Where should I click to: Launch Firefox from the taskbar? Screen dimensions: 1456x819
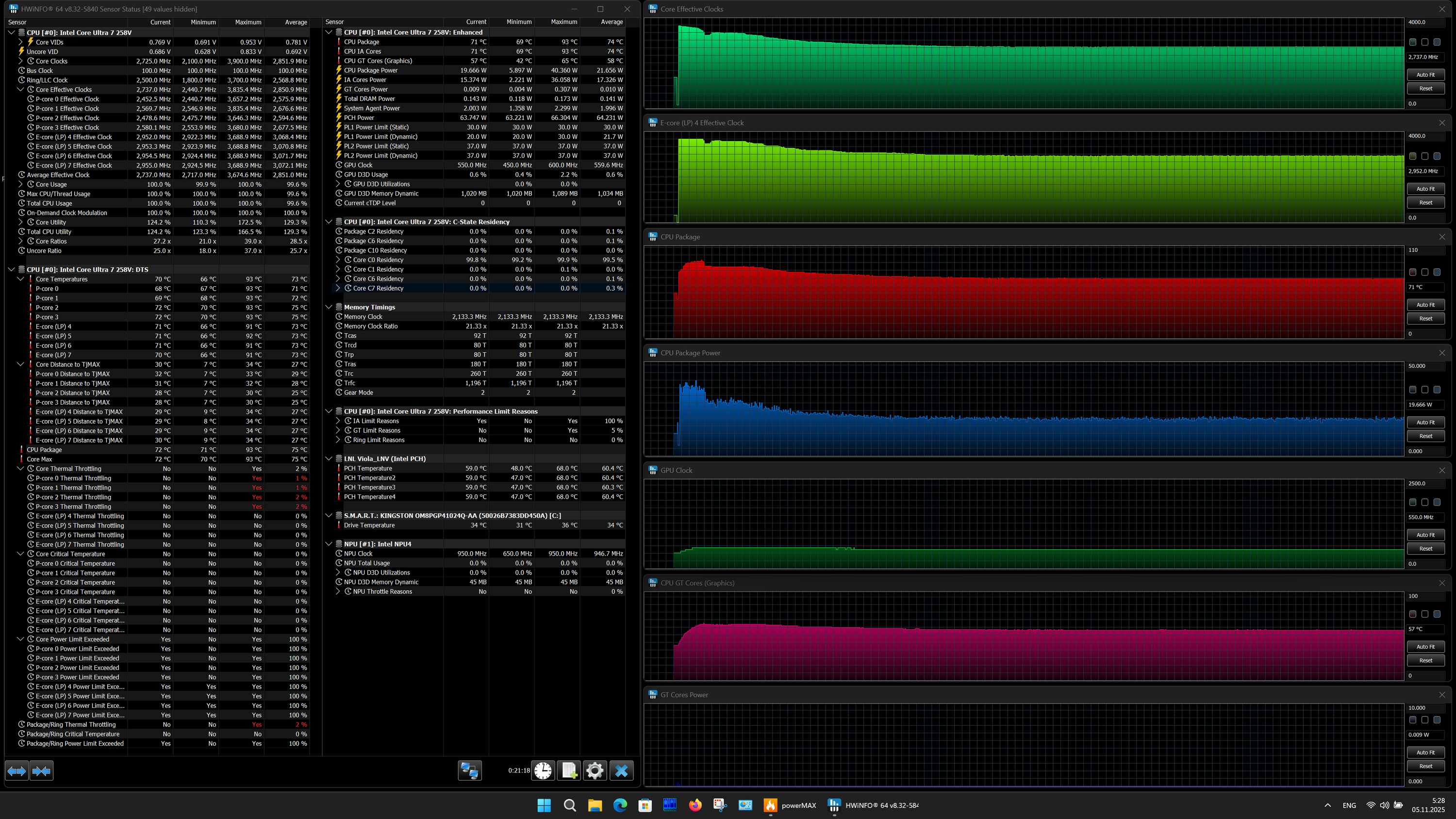coord(695,805)
